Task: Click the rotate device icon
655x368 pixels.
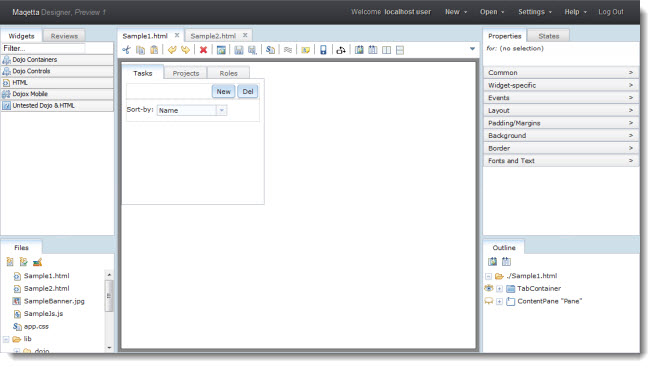Action: (x=341, y=50)
